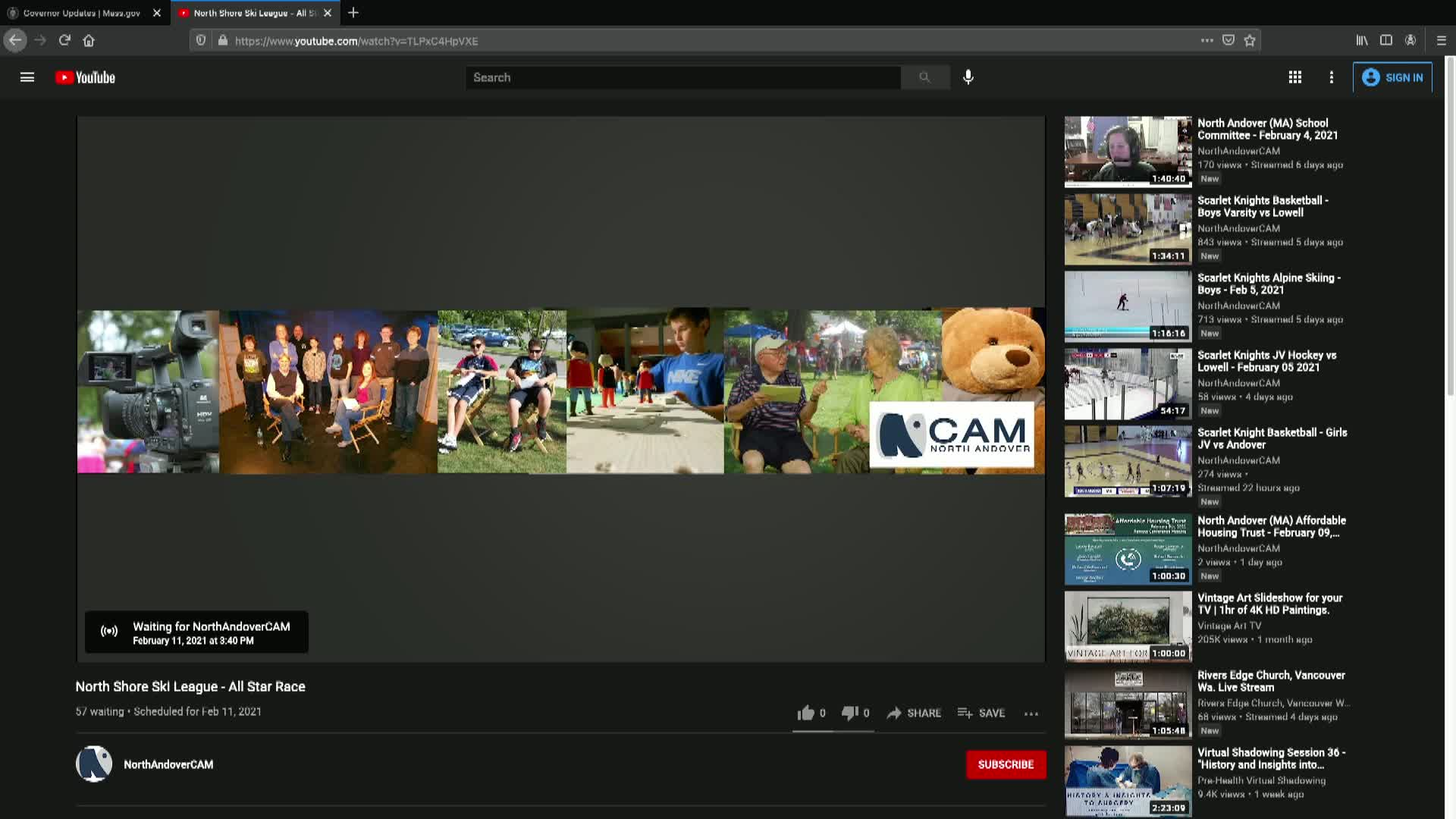1456x819 pixels.
Task: Open Rivers Edge Church Live Stream thumbnail
Action: (x=1128, y=704)
